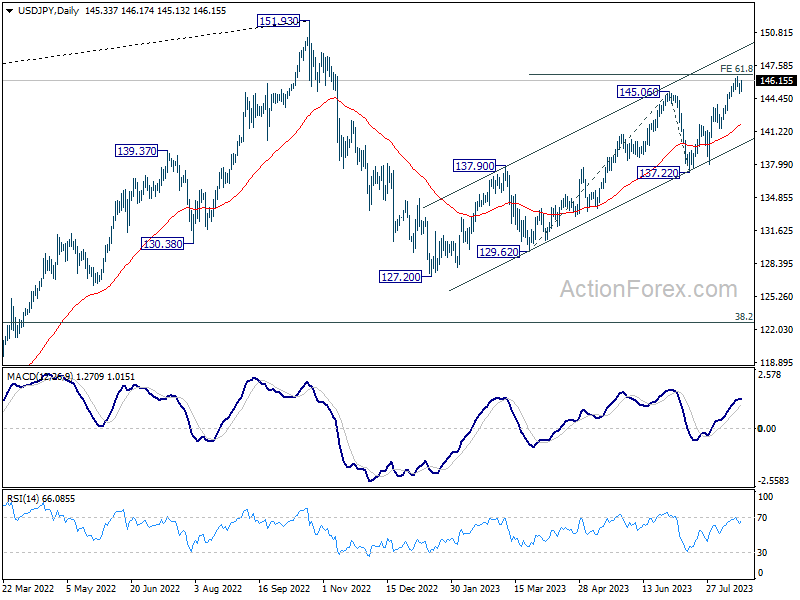Select the 139.370 price label
The image size is (800, 600).
point(137,151)
